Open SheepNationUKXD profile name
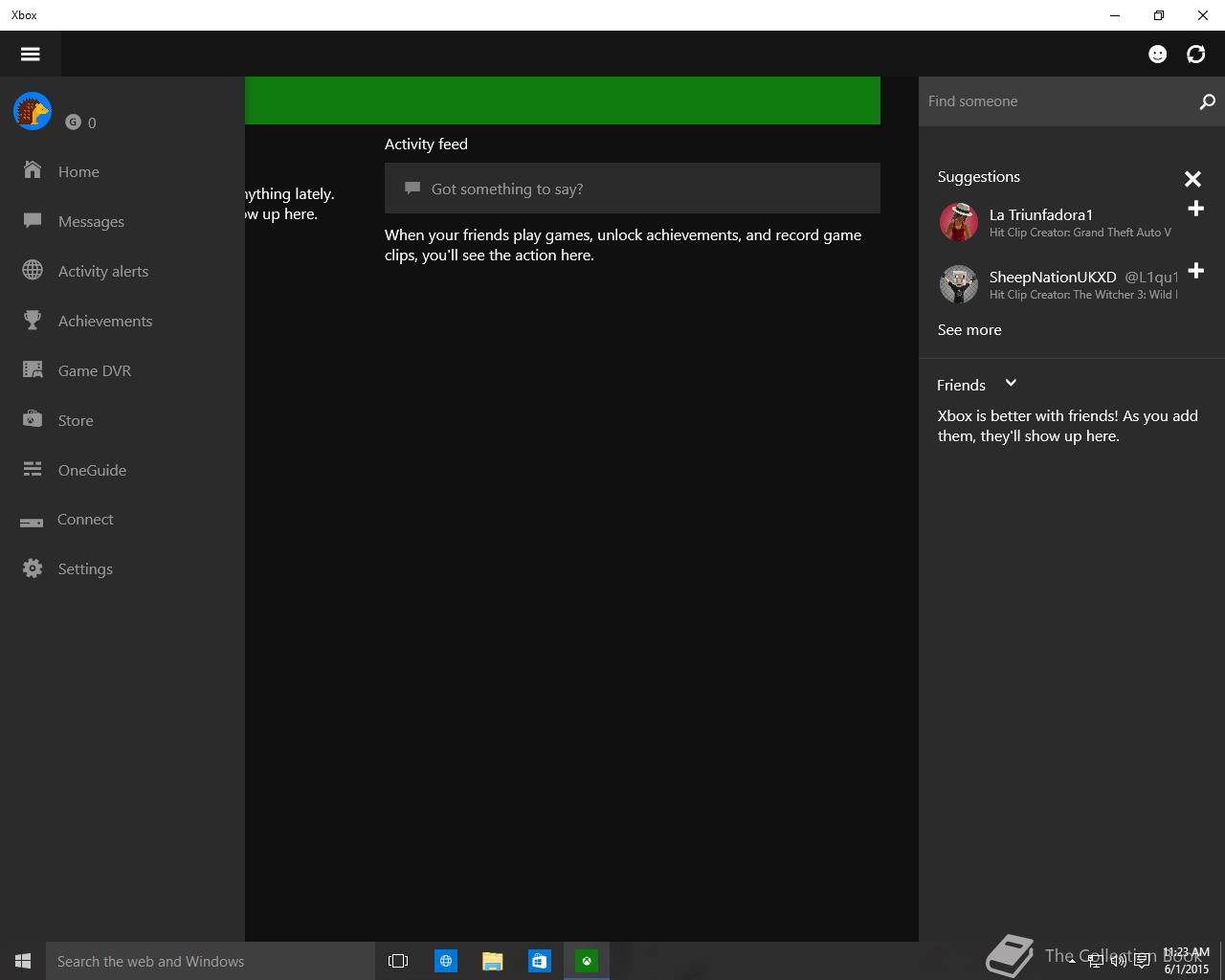This screenshot has height=980, width=1225. click(x=1053, y=277)
